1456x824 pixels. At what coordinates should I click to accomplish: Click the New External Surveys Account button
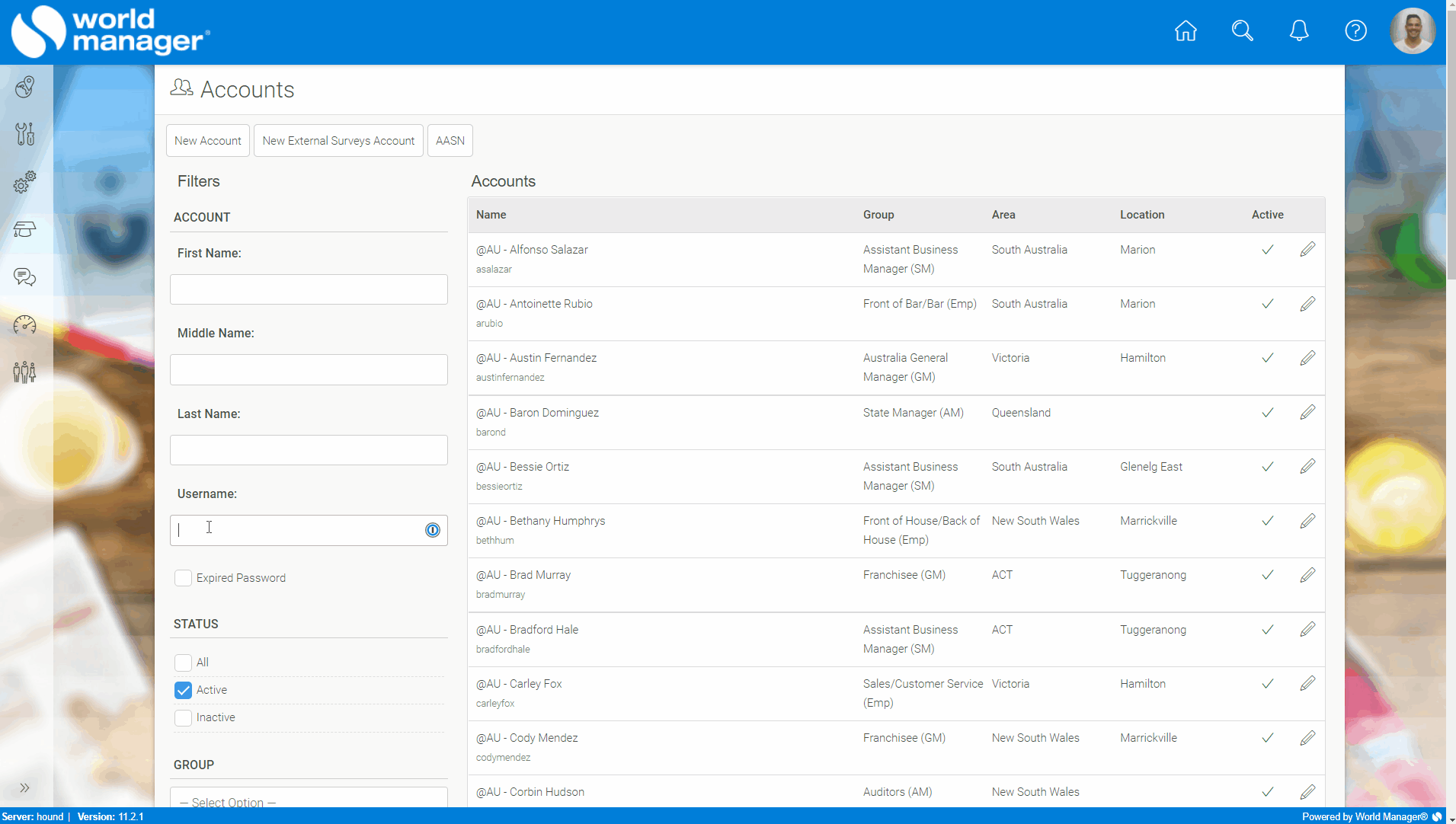coord(338,141)
